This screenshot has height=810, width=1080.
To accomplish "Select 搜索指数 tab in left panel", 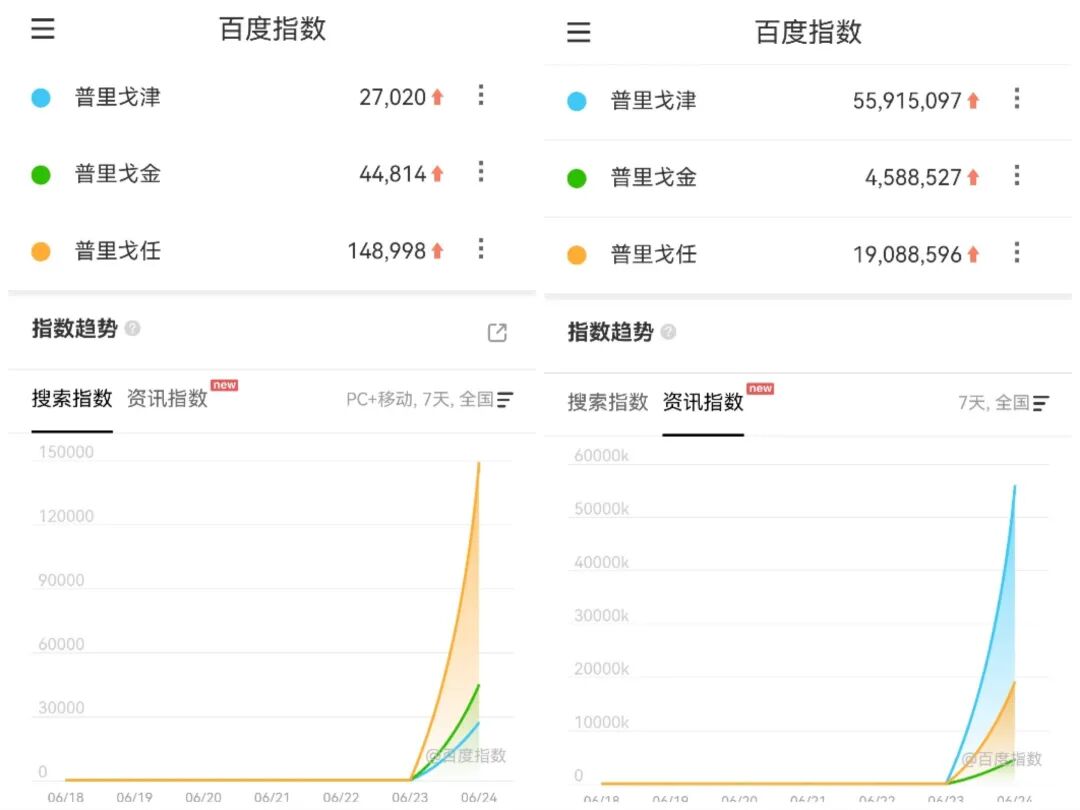I will tap(72, 398).
